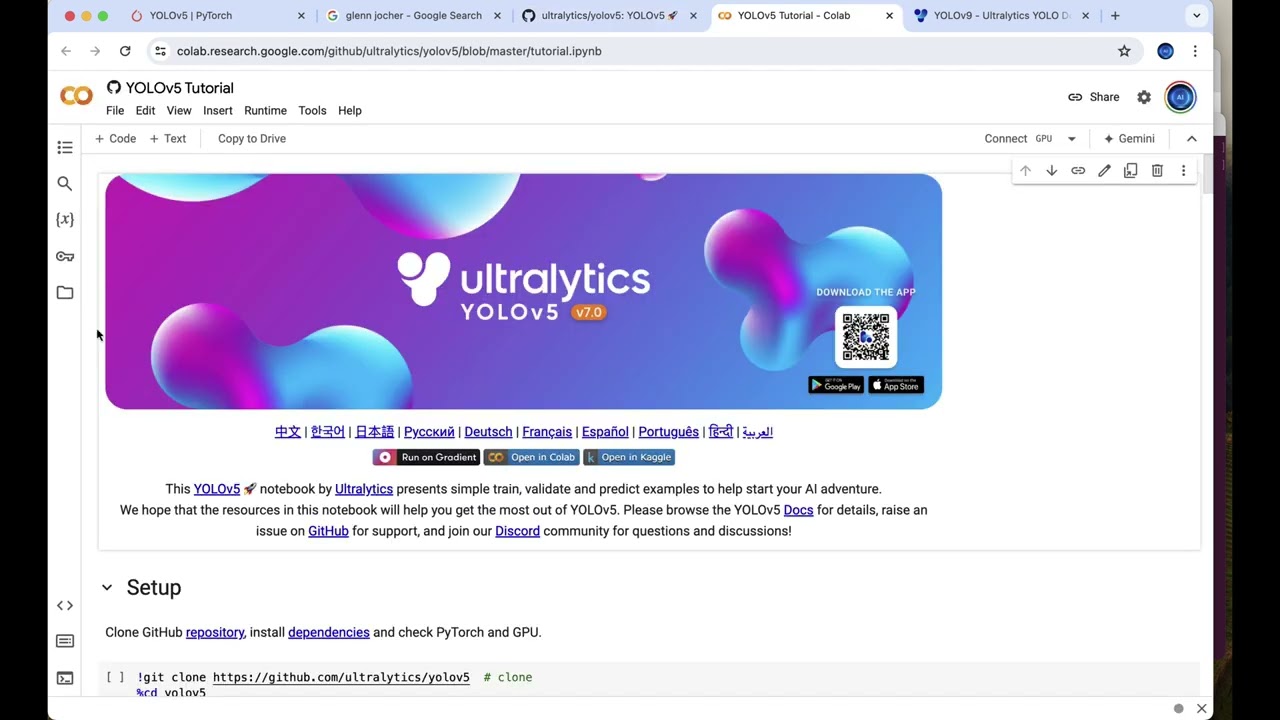Open the Insert menu

pos(217,111)
